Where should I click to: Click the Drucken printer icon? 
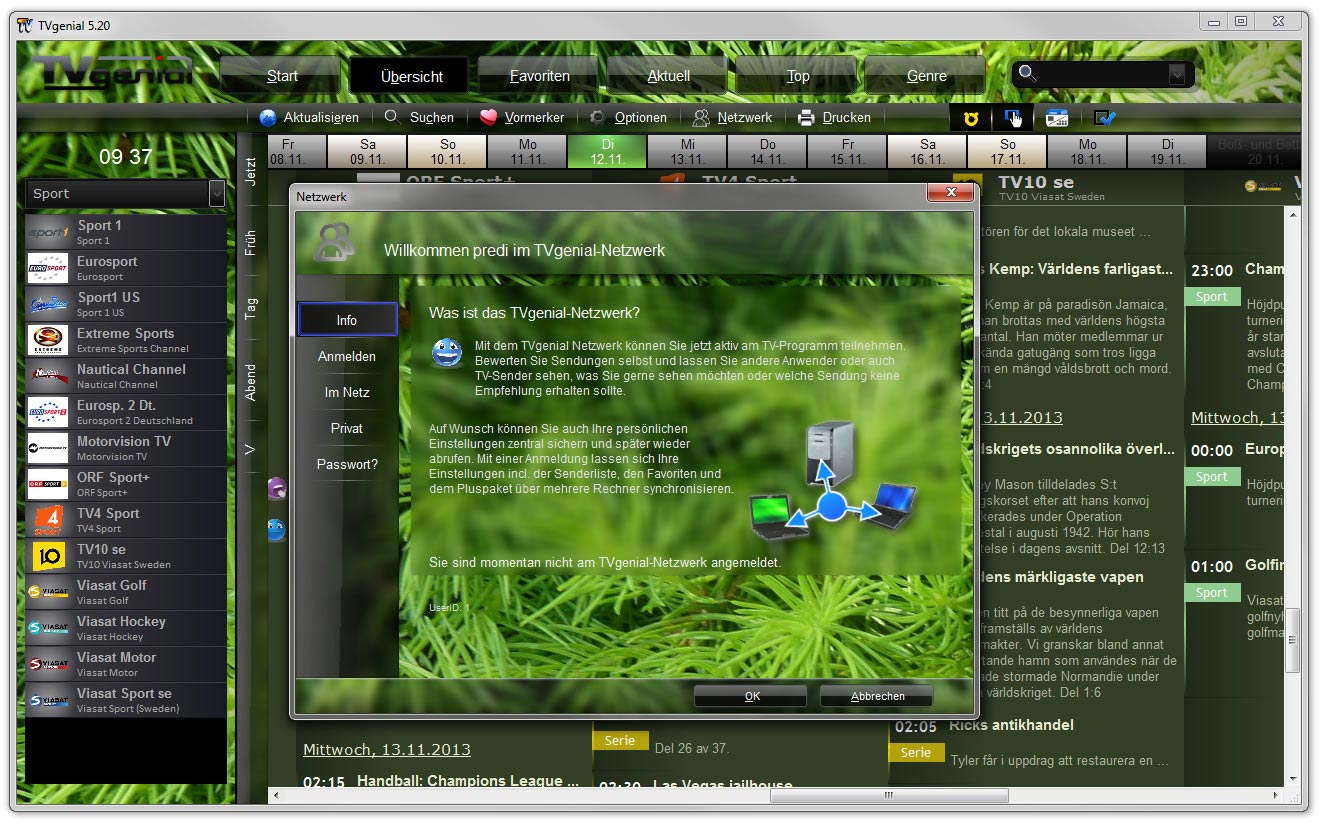tap(806, 117)
